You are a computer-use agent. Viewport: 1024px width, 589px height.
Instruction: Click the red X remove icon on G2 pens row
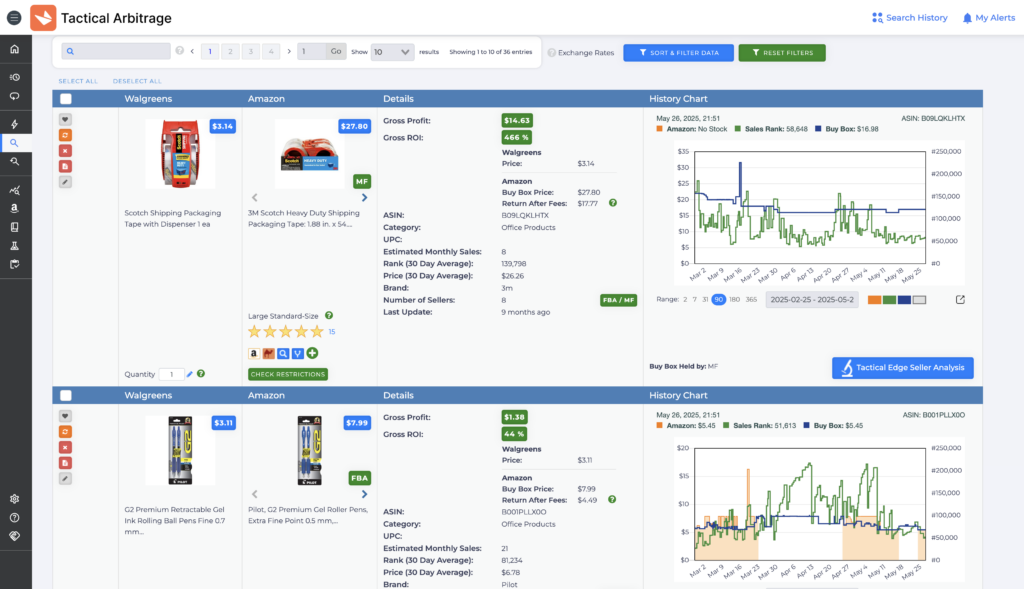(x=65, y=447)
